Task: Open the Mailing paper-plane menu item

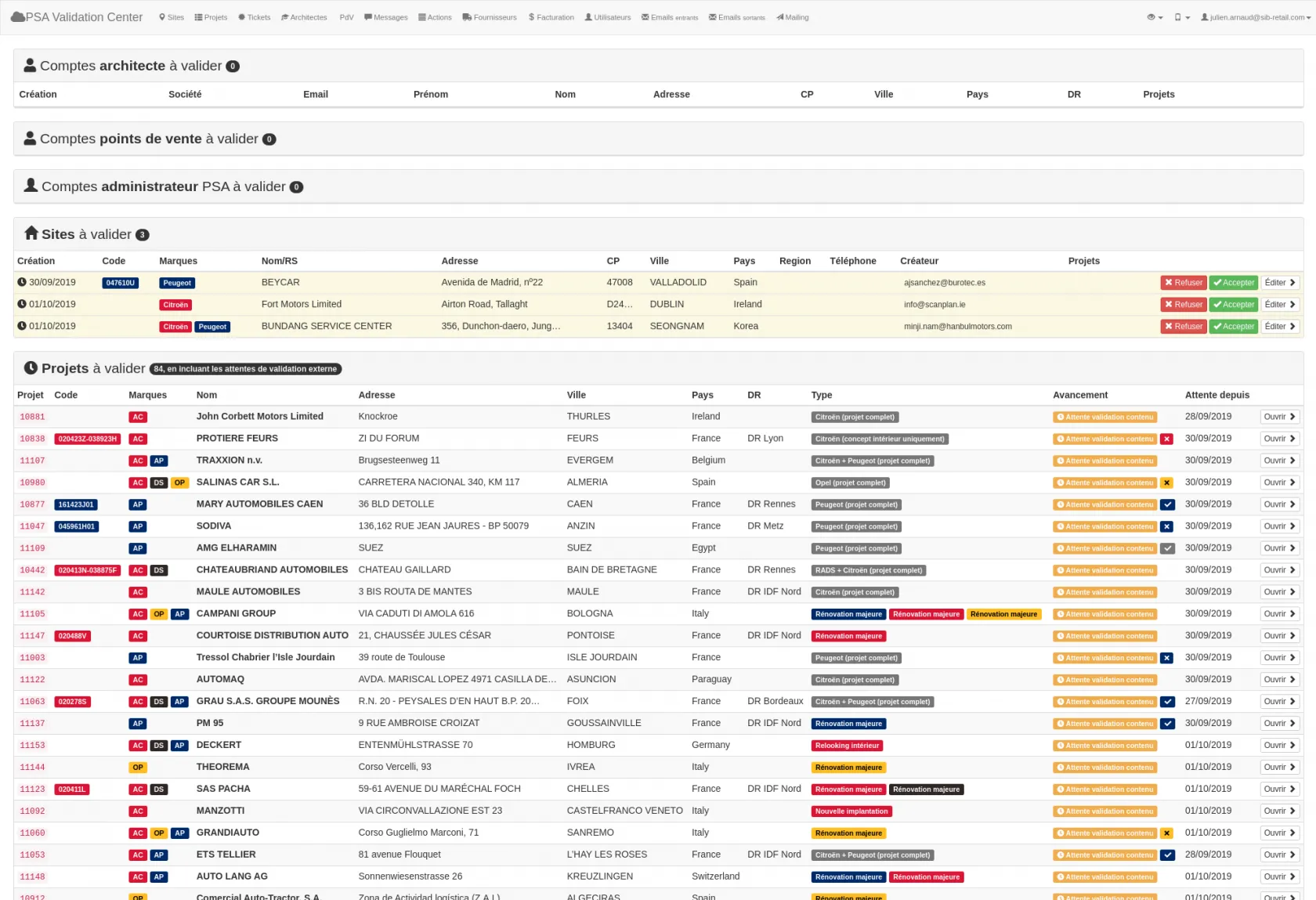Action: click(793, 17)
